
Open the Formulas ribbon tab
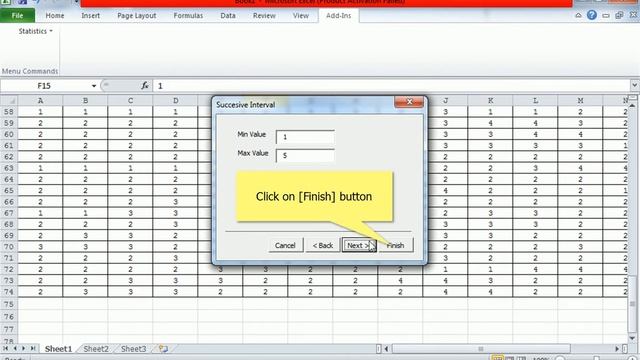188,16
